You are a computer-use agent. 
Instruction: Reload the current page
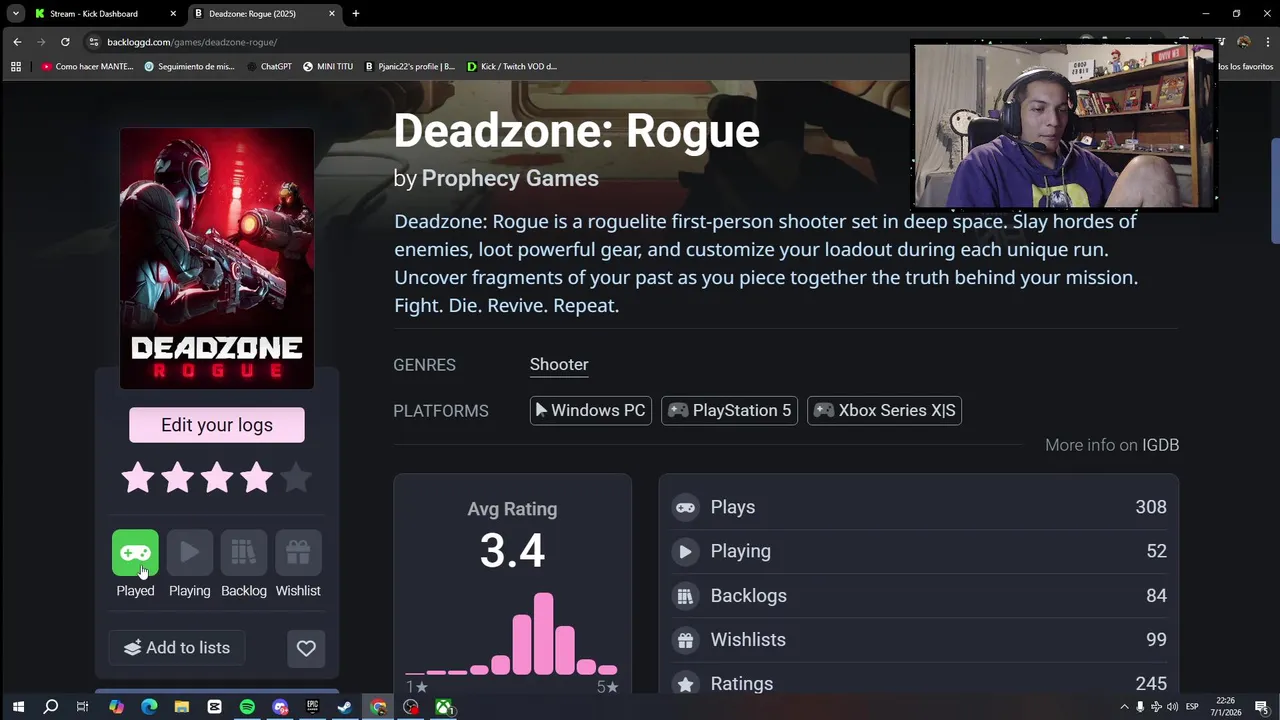click(x=65, y=42)
